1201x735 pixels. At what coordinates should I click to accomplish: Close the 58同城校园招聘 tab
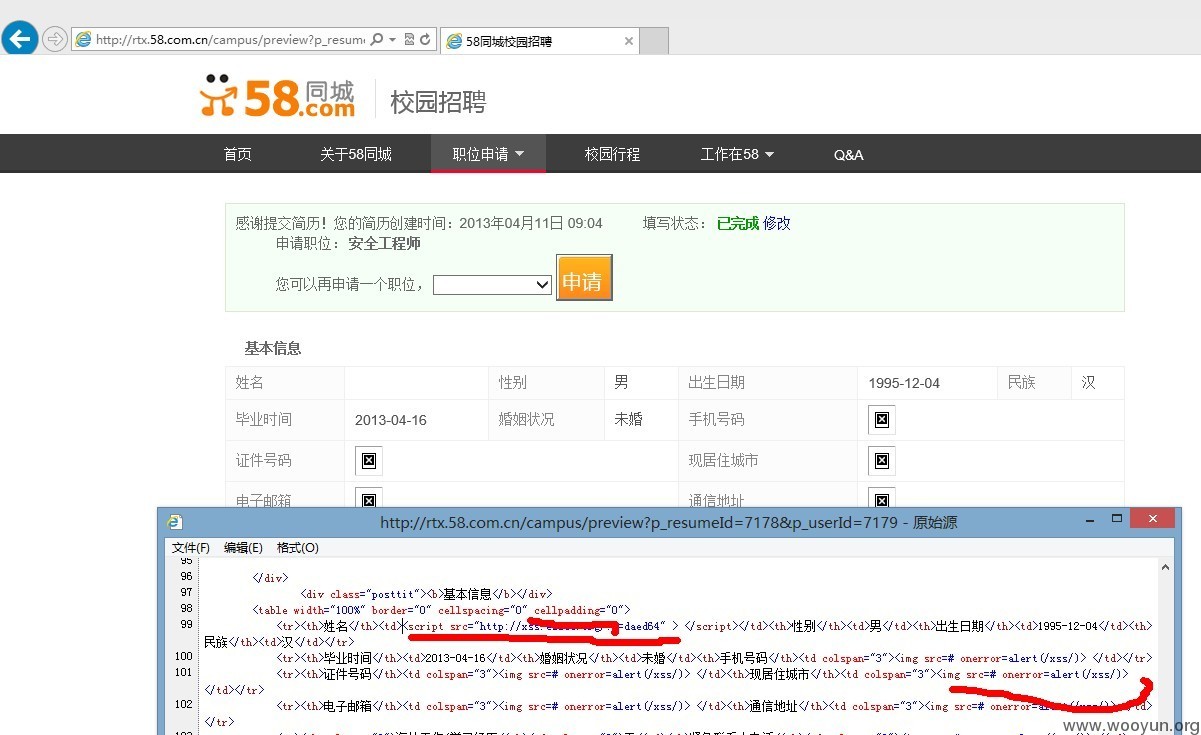(628, 41)
